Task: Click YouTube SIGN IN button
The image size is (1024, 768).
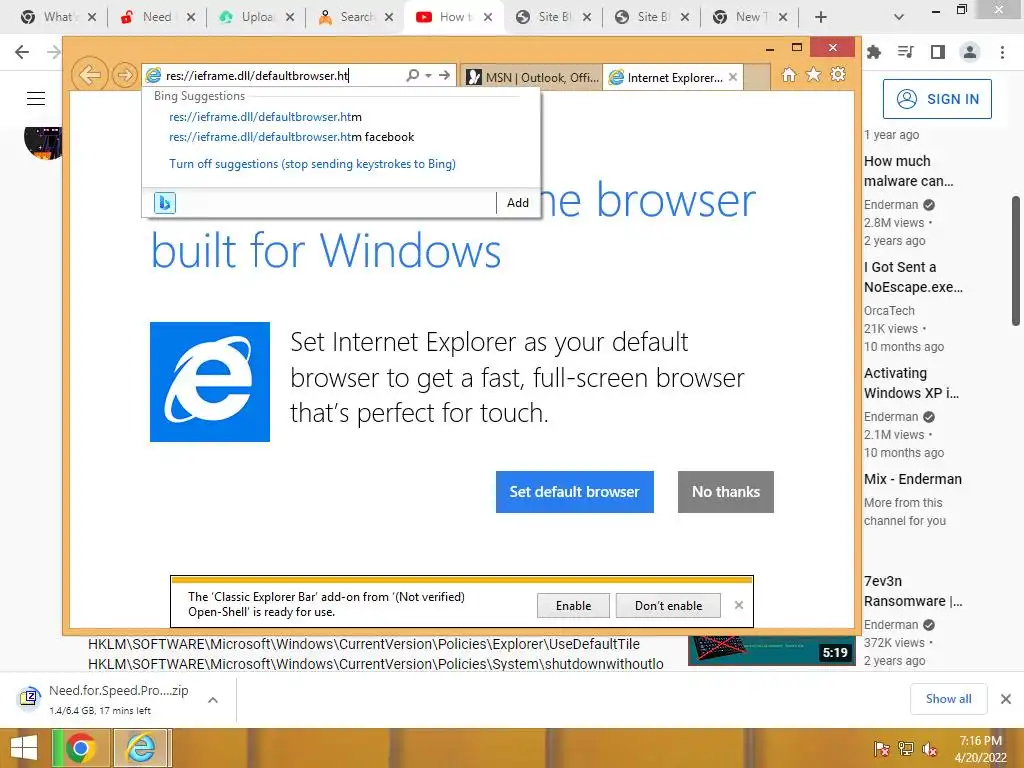Action: (x=937, y=99)
